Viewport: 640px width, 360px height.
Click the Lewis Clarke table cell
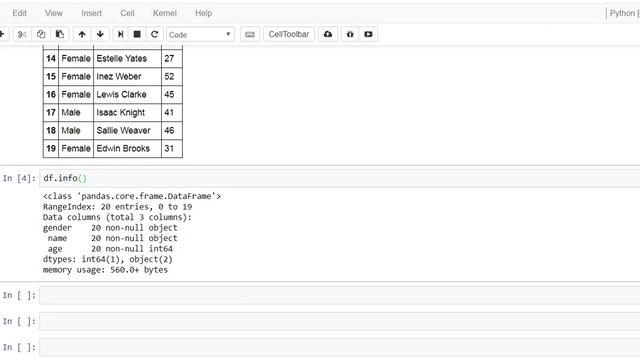point(127,94)
